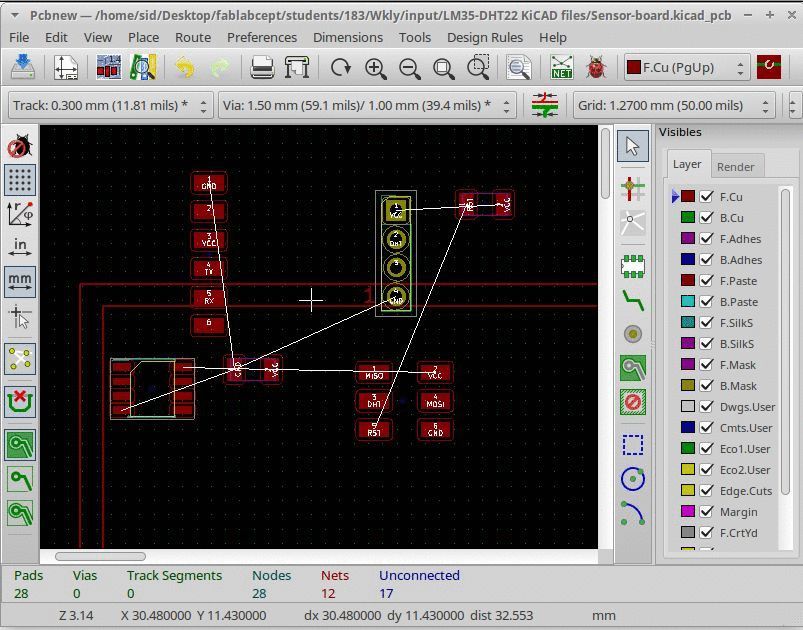Select Add via tool
803x630 pixels.
[633, 334]
